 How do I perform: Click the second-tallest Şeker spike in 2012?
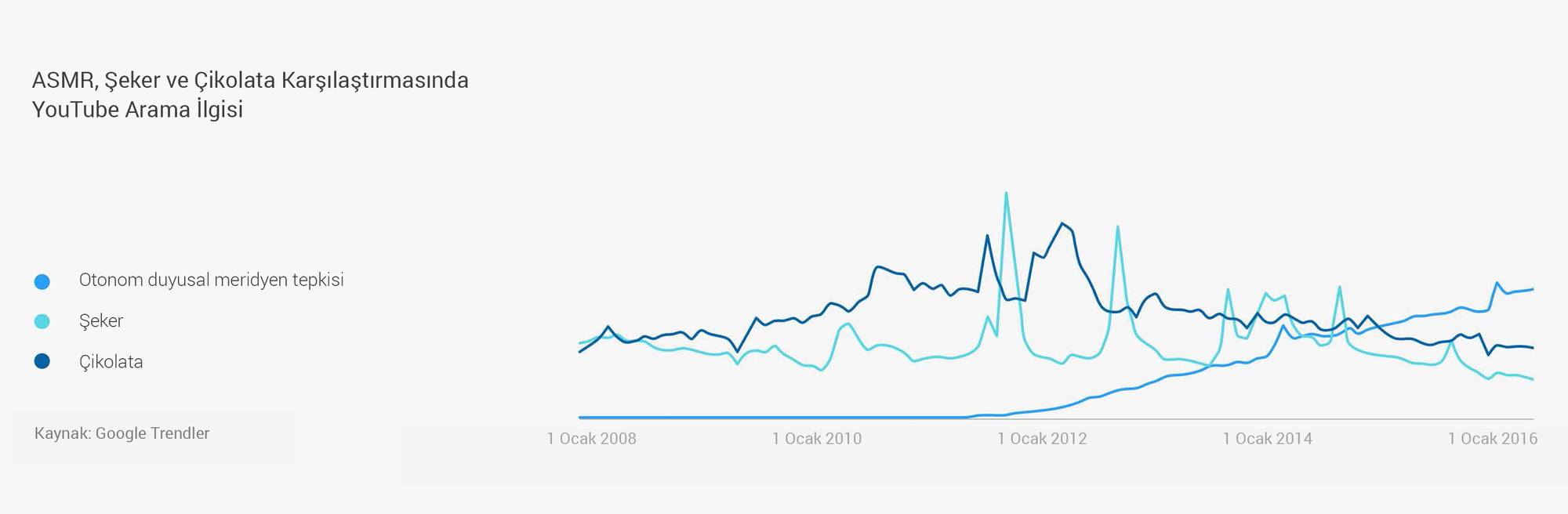click(x=1117, y=227)
